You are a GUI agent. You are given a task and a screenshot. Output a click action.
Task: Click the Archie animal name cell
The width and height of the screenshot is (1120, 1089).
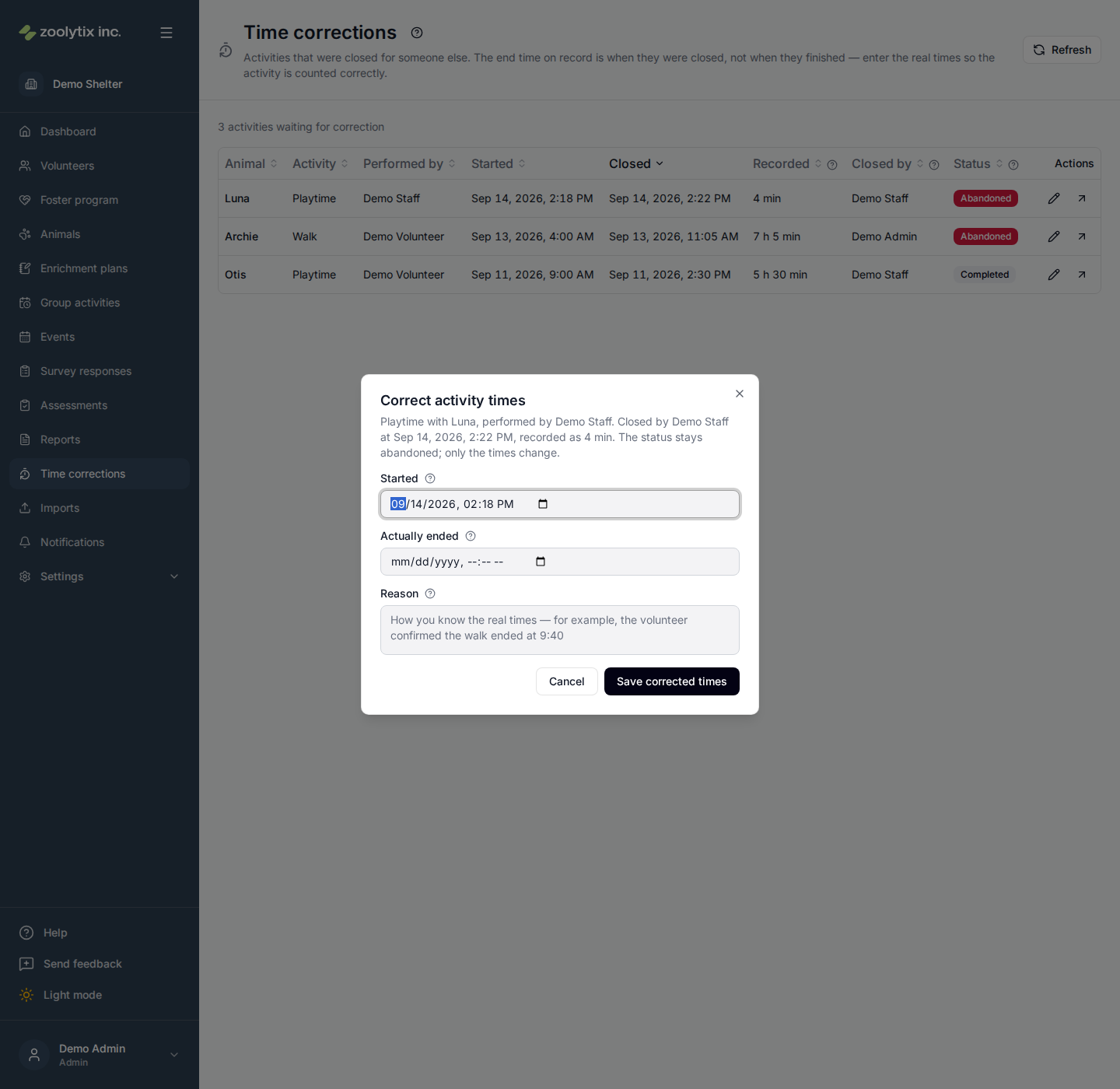tap(242, 236)
